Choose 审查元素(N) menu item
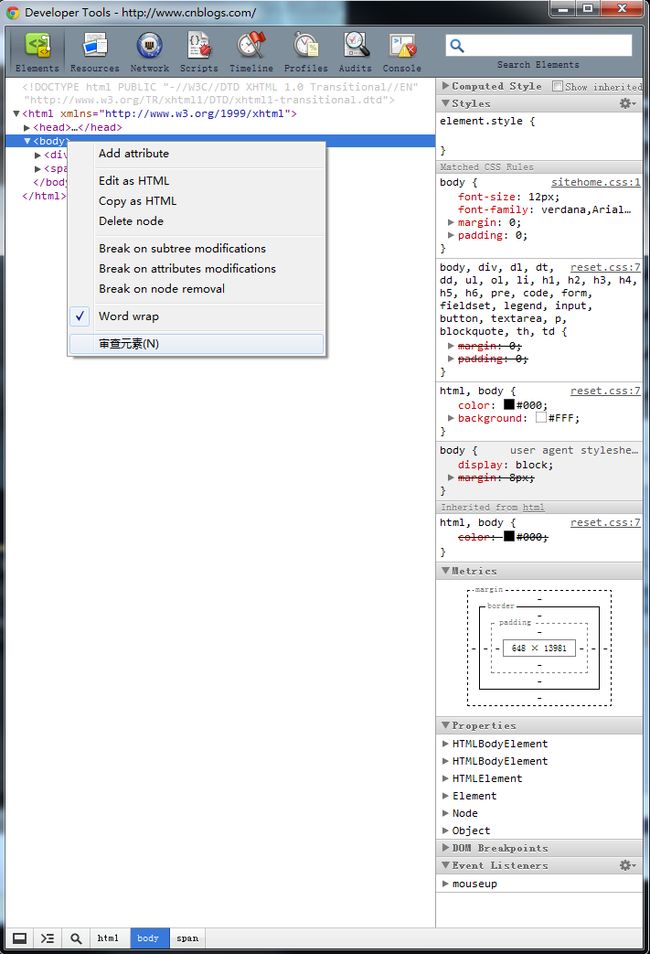Image resolution: width=650 pixels, height=954 pixels. [197, 344]
